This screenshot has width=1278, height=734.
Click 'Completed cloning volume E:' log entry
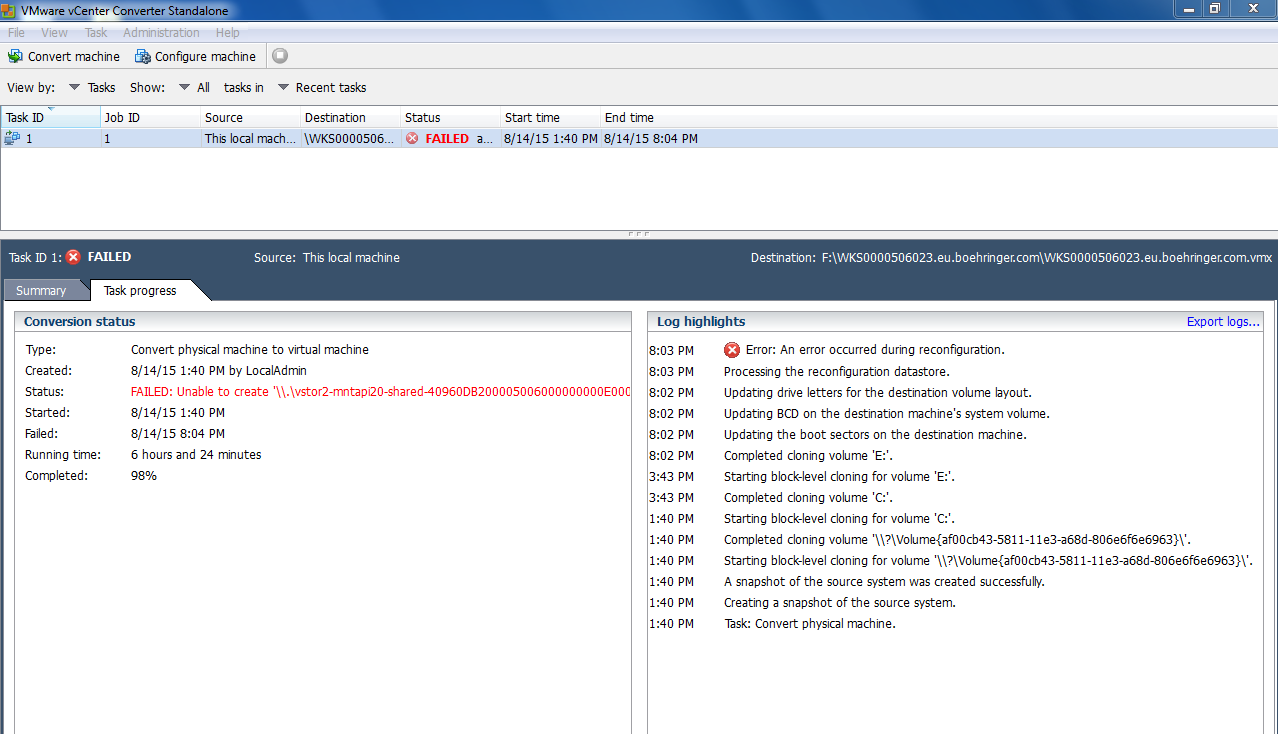pos(808,455)
